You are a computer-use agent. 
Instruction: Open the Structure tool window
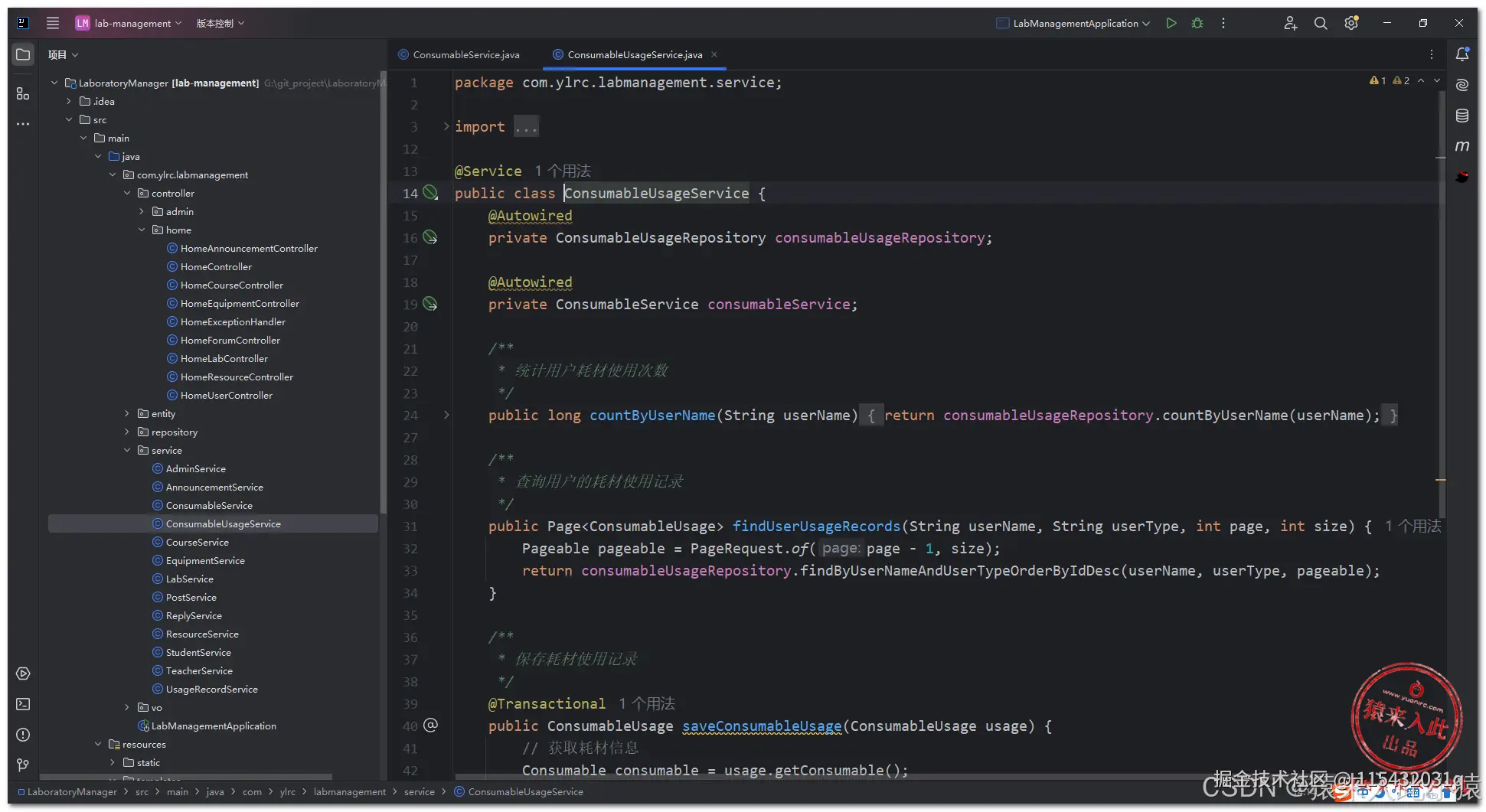tap(23, 93)
